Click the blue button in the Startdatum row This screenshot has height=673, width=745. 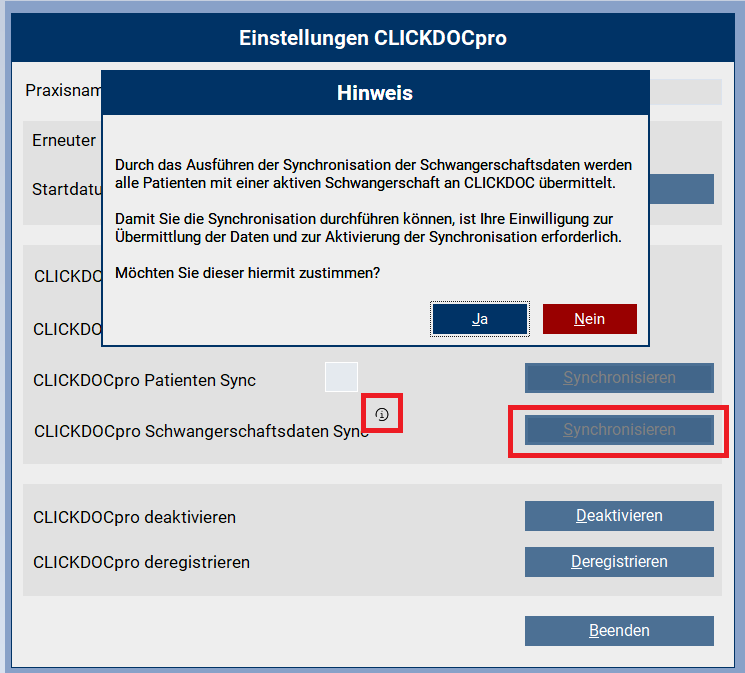(x=681, y=189)
